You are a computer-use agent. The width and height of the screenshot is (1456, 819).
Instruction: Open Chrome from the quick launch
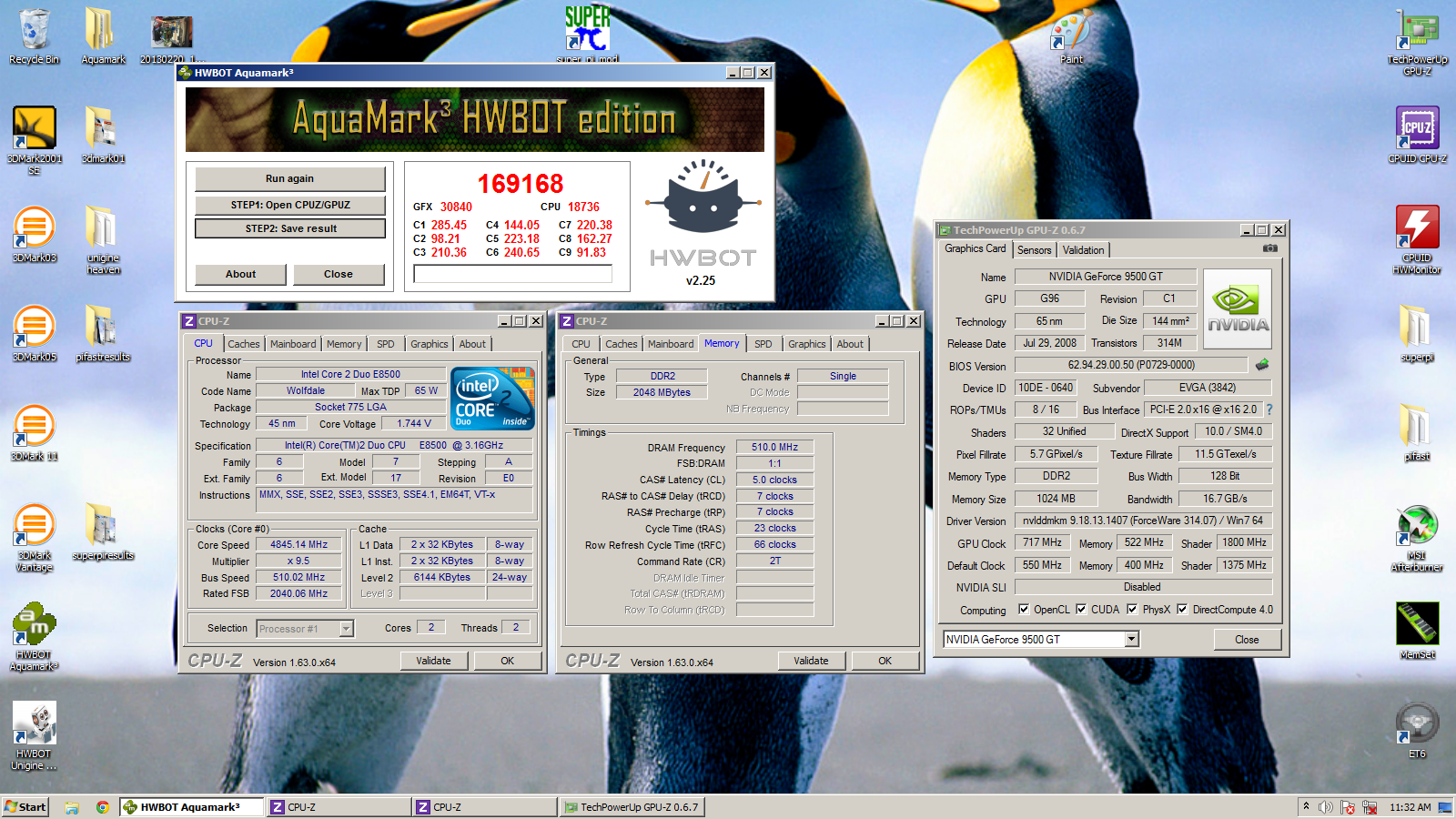[102, 807]
